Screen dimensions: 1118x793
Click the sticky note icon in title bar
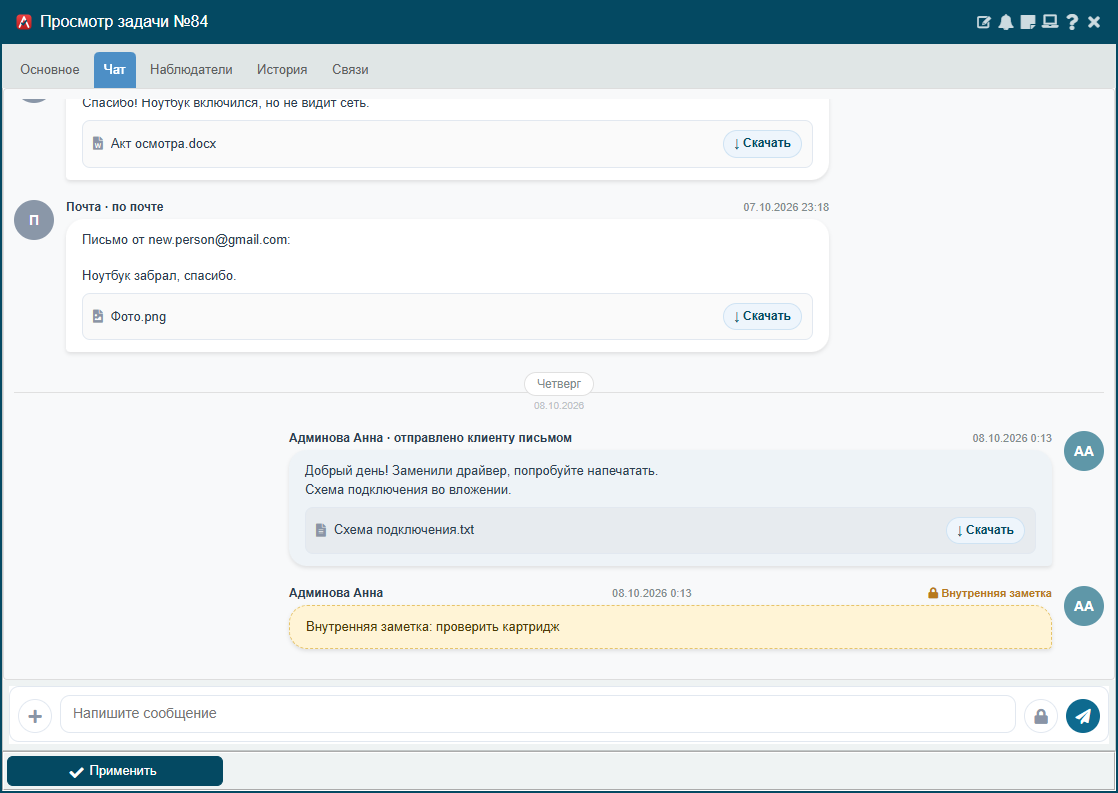tap(1027, 22)
